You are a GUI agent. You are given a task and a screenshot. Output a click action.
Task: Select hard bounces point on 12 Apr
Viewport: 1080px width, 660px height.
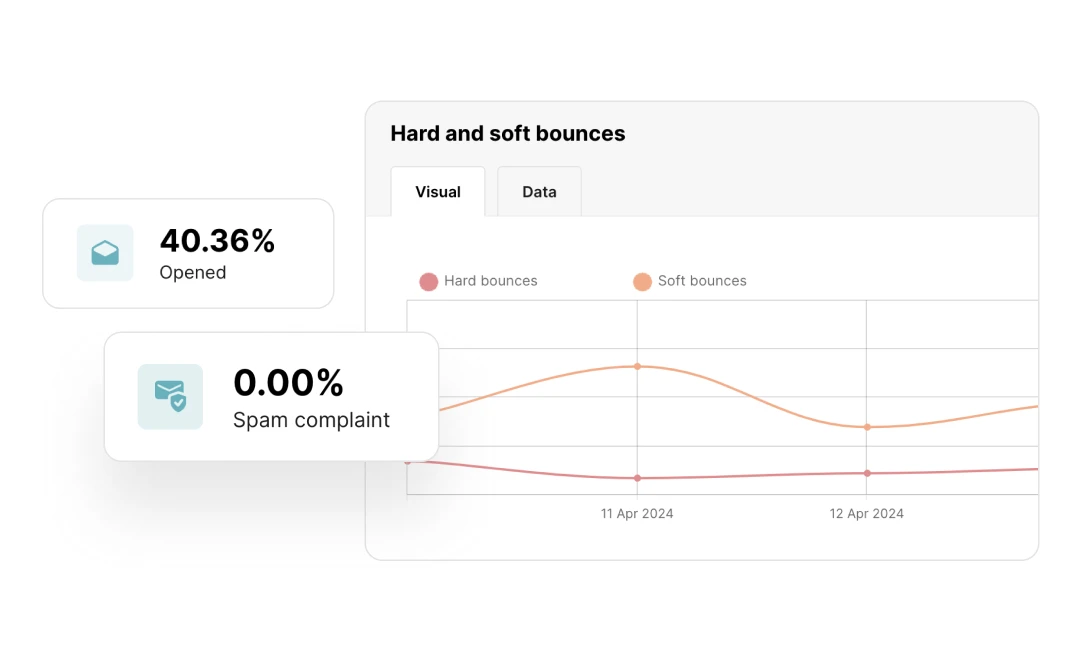pyautogui.click(x=867, y=473)
